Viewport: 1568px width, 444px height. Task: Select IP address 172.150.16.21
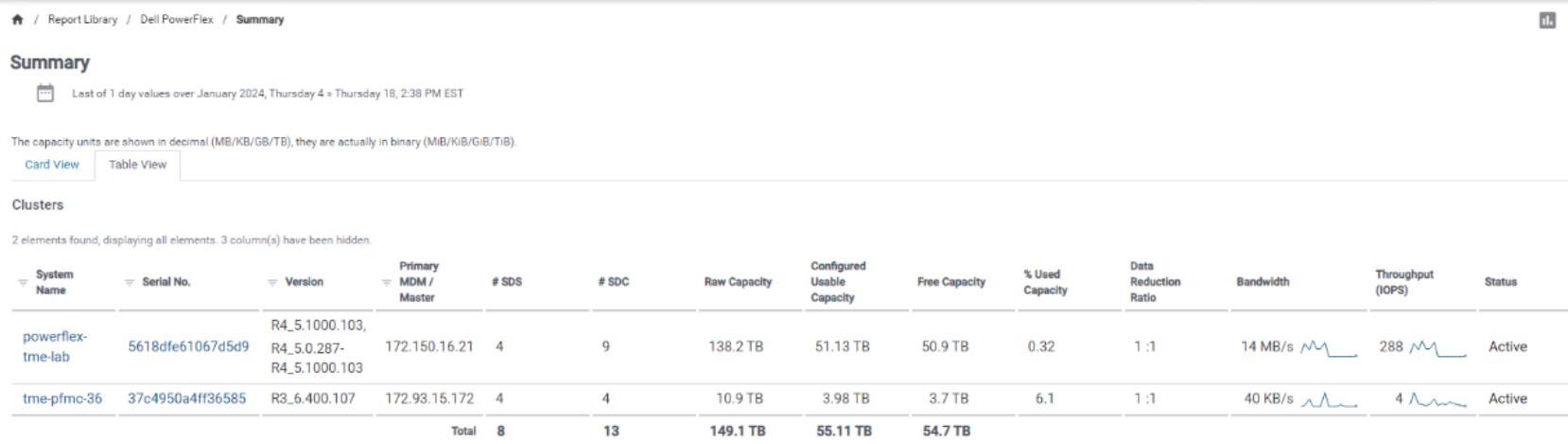428,346
